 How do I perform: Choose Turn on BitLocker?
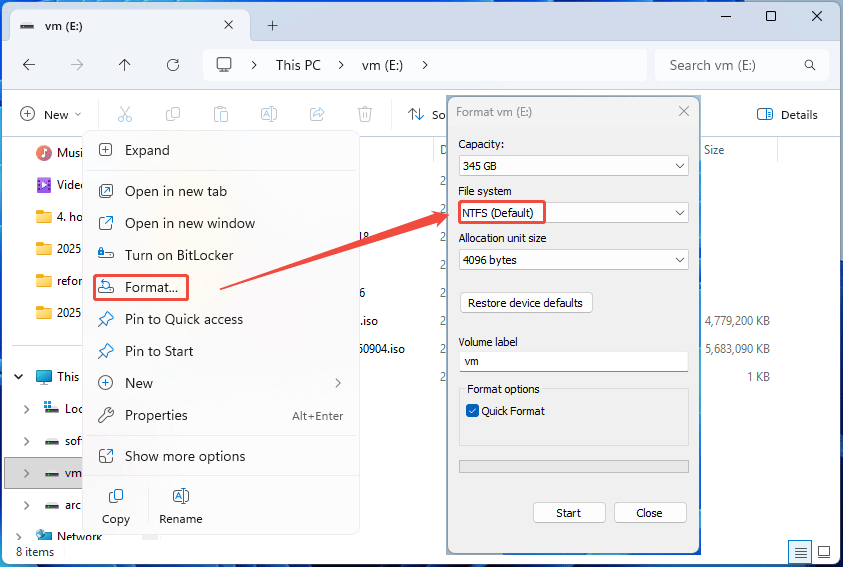pos(220,255)
